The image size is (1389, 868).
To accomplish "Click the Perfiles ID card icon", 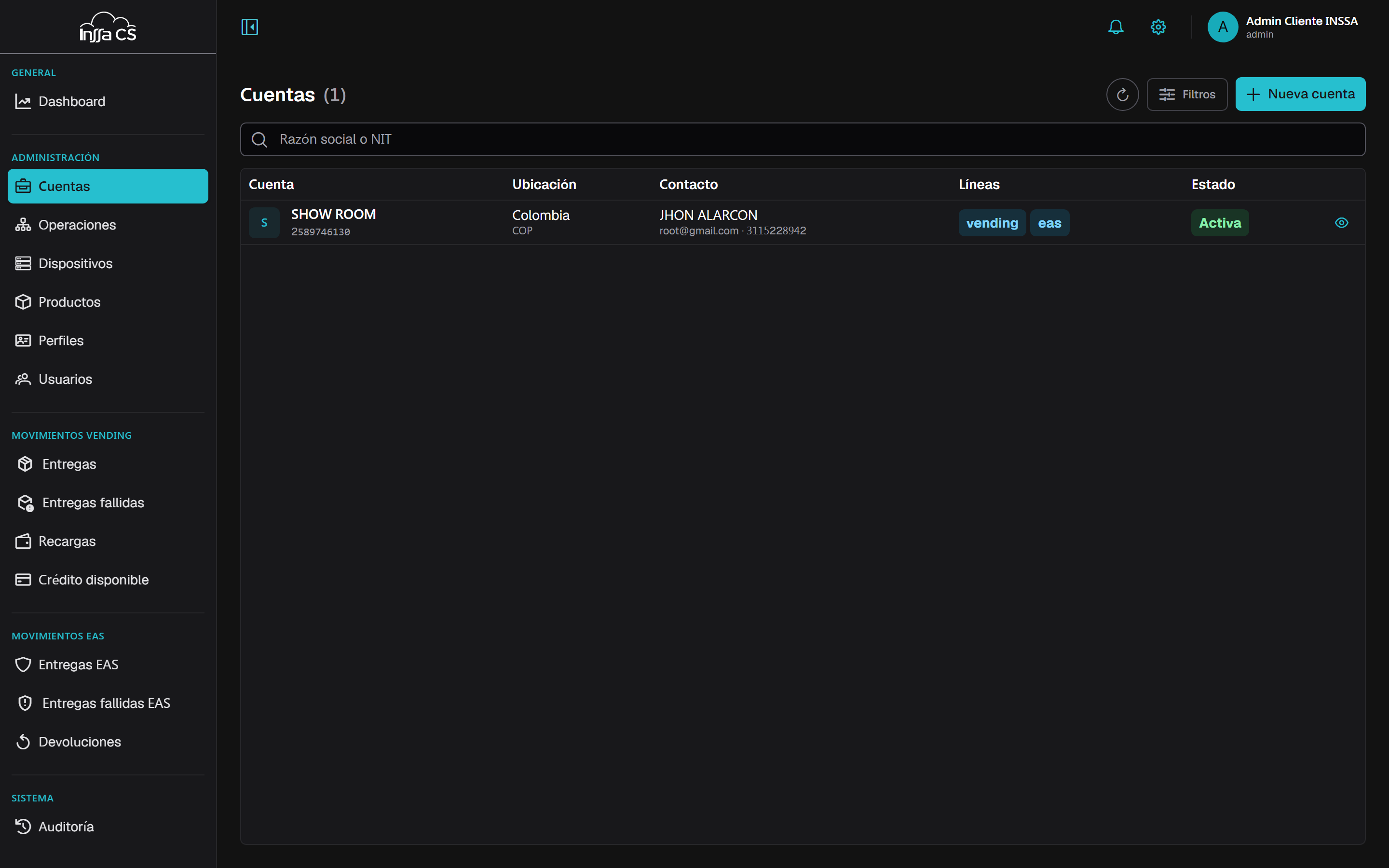I will 23,340.
